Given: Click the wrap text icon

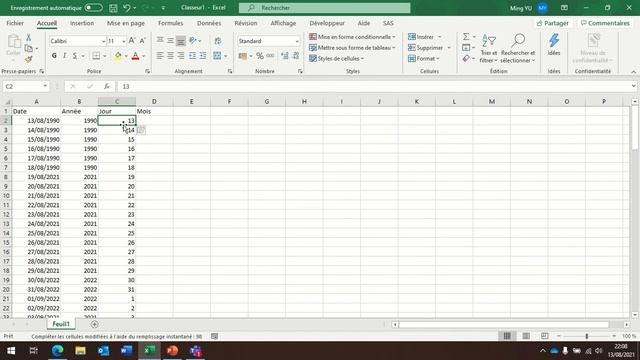Looking at the screenshot, I should tap(218, 40).
